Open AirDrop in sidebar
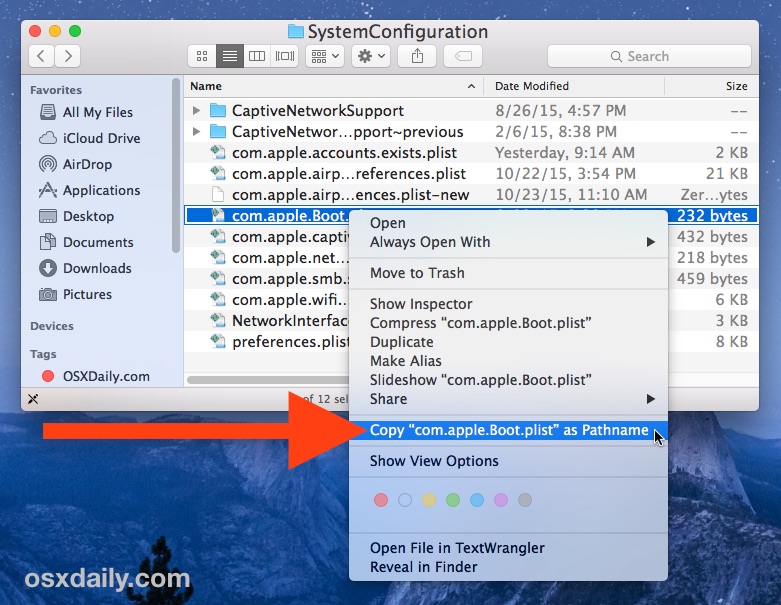781x605 pixels. (76, 164)
